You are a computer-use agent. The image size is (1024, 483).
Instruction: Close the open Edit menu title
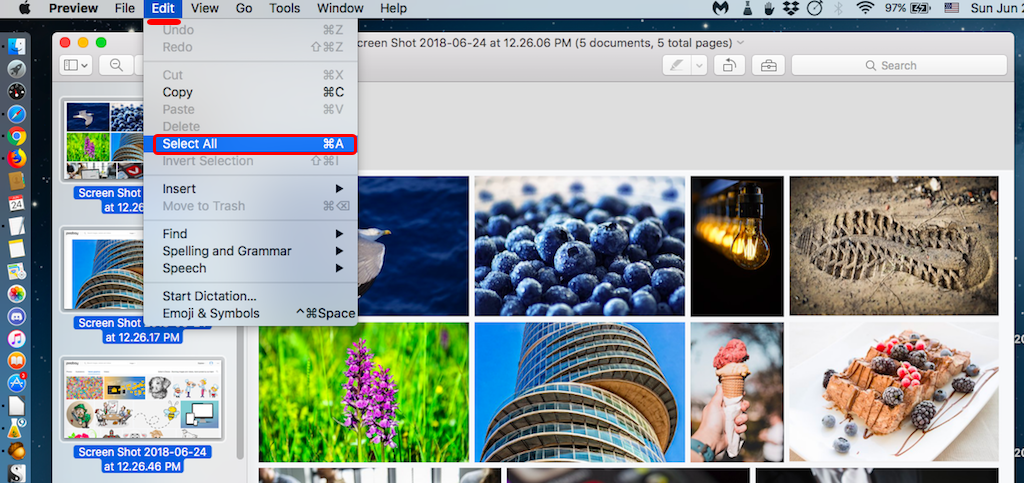coord(163,8)
